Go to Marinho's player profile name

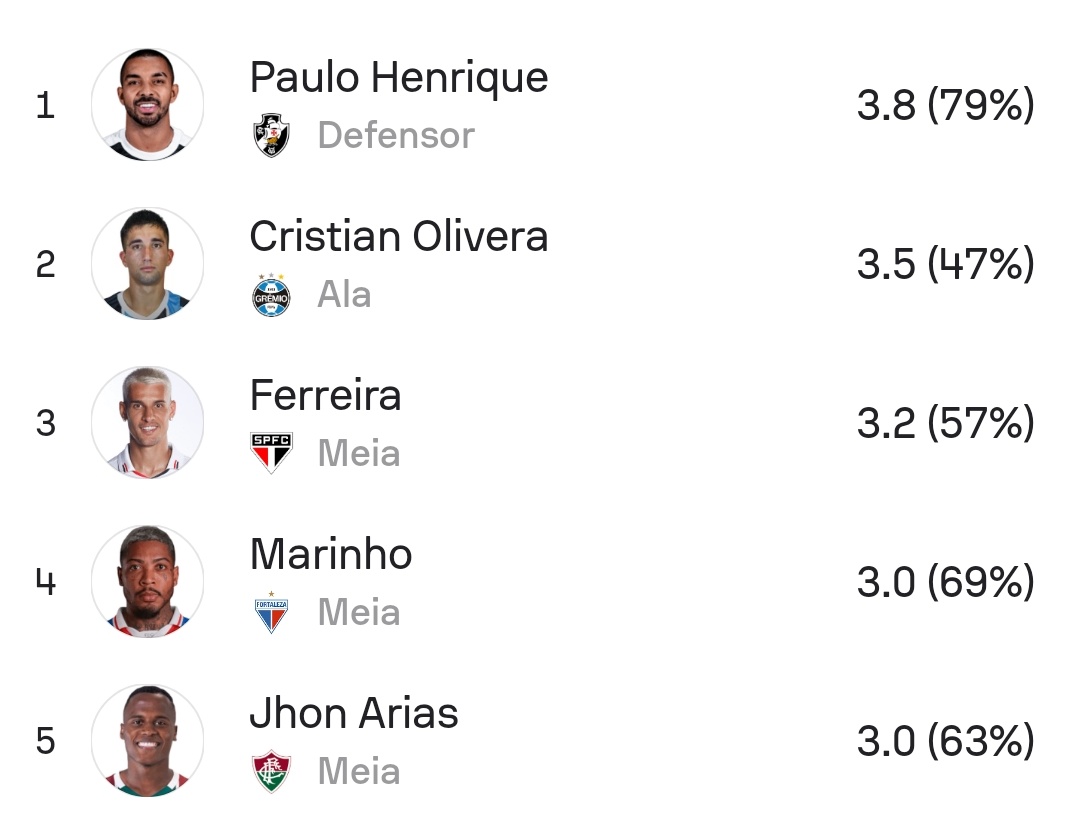point(330,554)
